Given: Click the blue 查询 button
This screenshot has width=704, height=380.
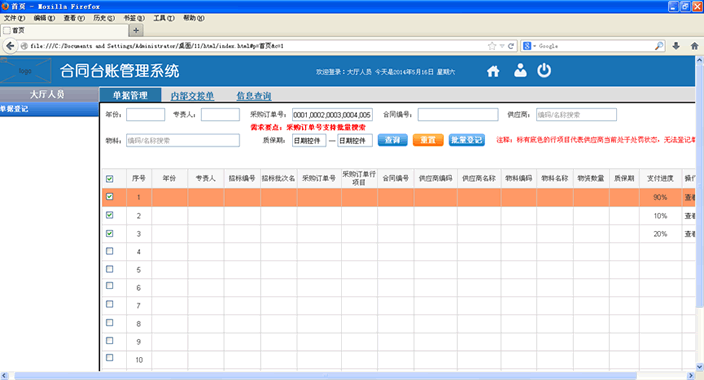Looking at the screenshot, I should click(392, 140).
